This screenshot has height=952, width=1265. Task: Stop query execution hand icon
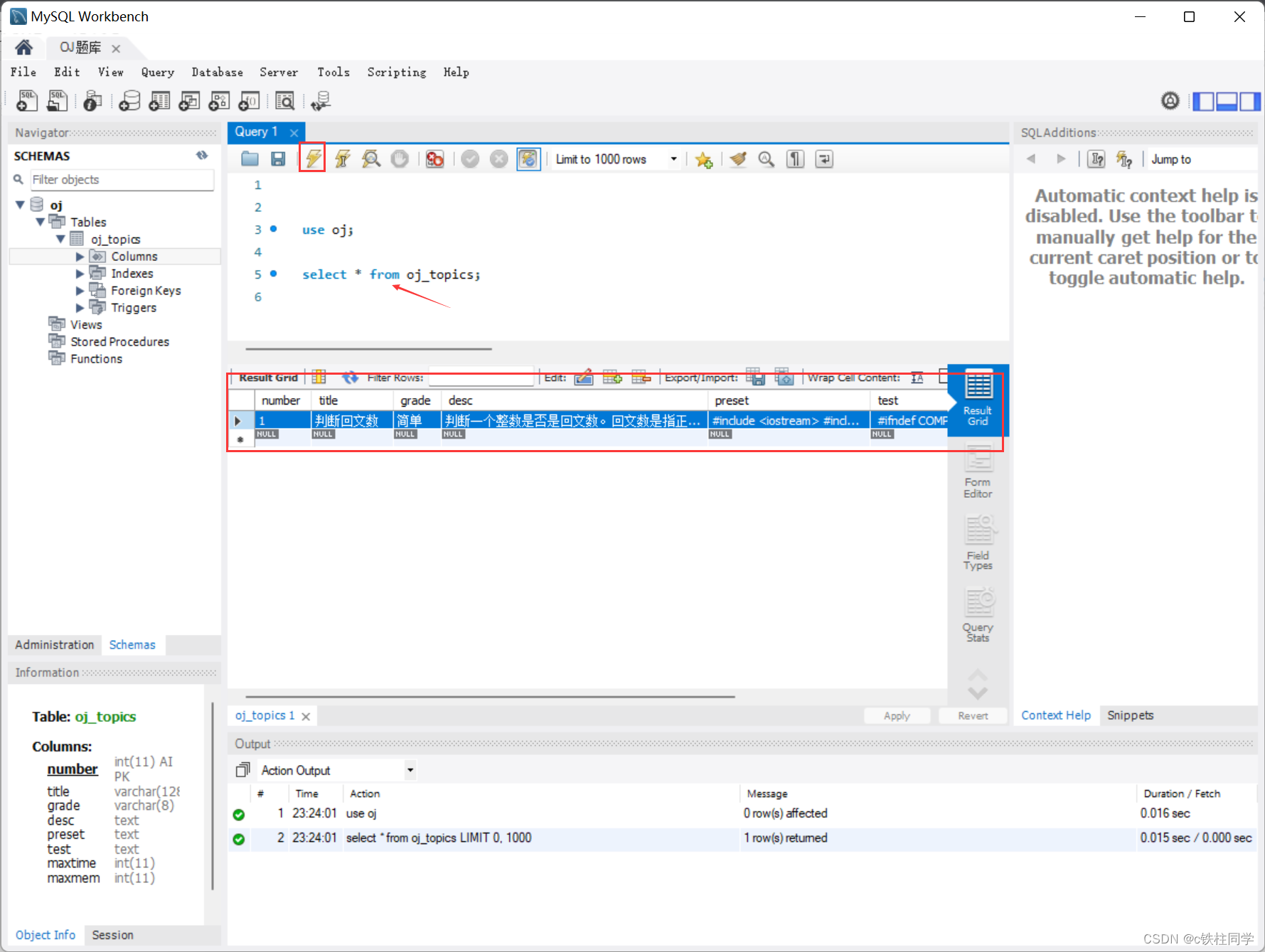point(400,159)
